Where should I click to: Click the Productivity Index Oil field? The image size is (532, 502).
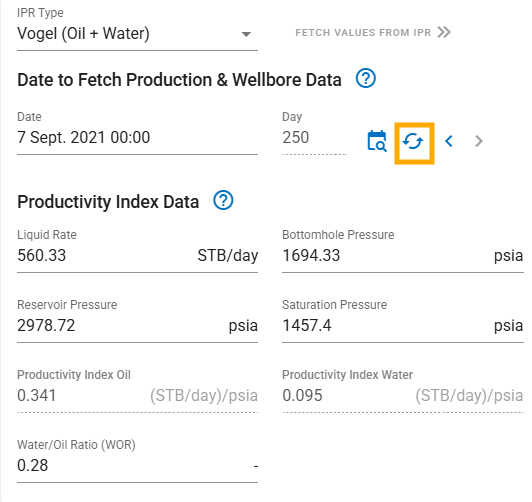coord(137,395)
